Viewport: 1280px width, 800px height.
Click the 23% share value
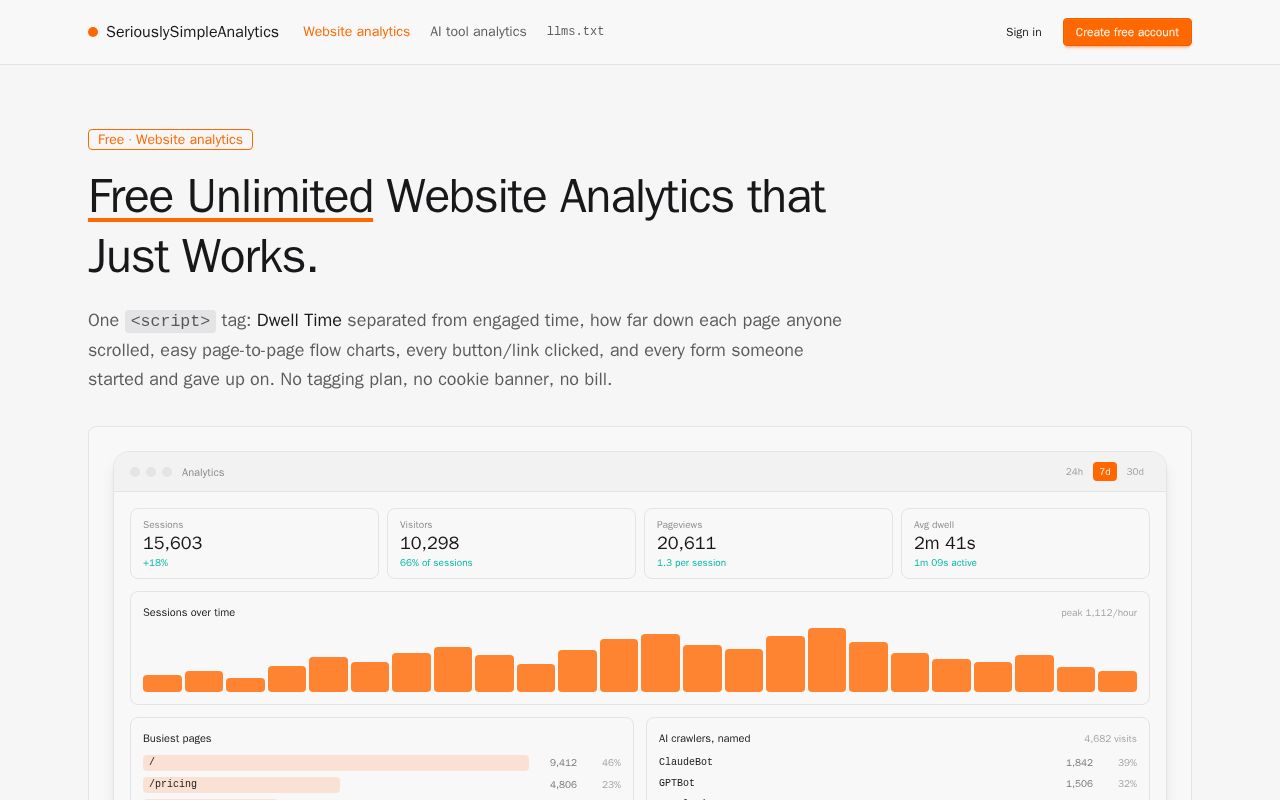(x=611, y=784)
